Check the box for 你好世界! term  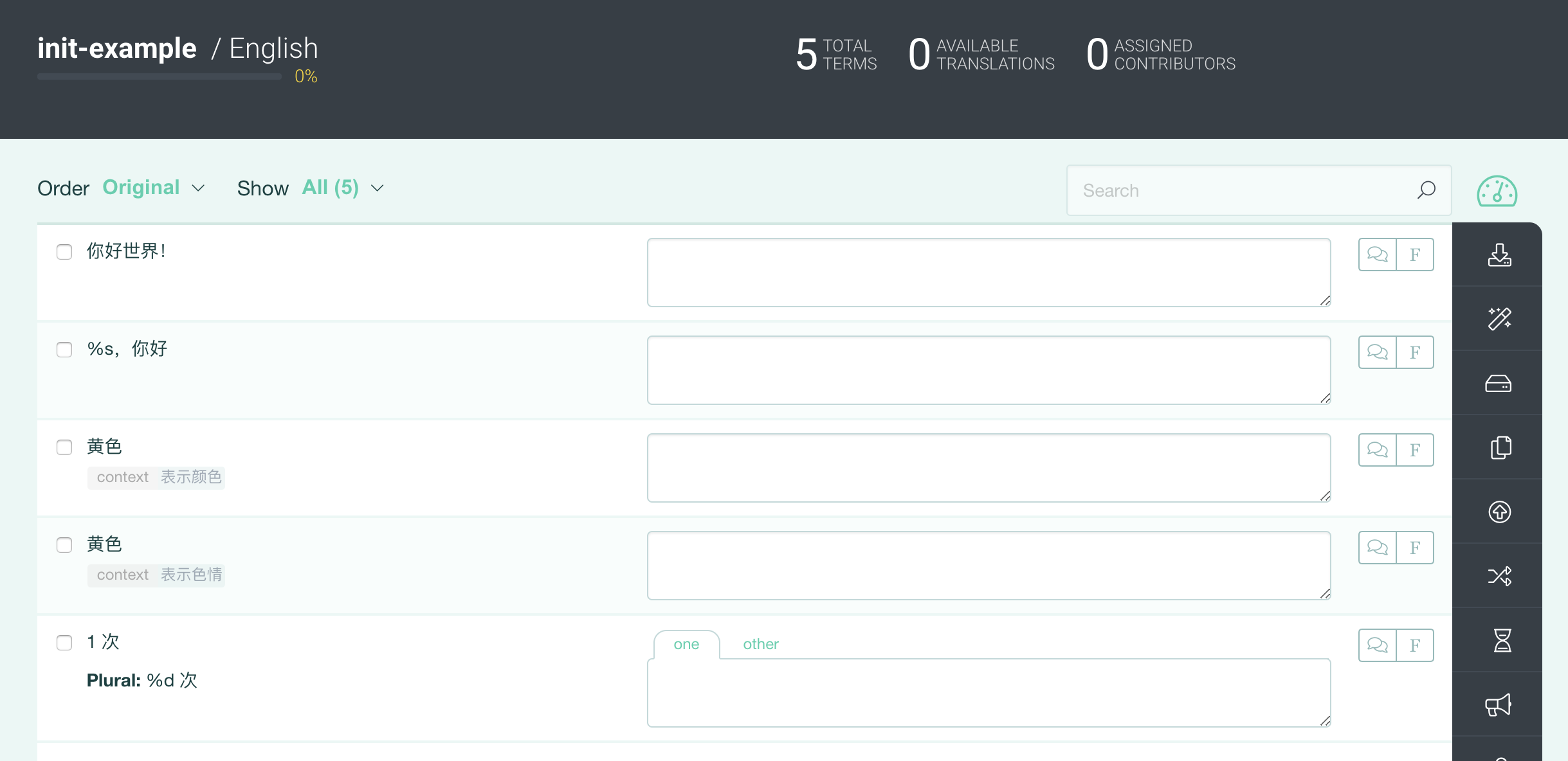[64, 252]
